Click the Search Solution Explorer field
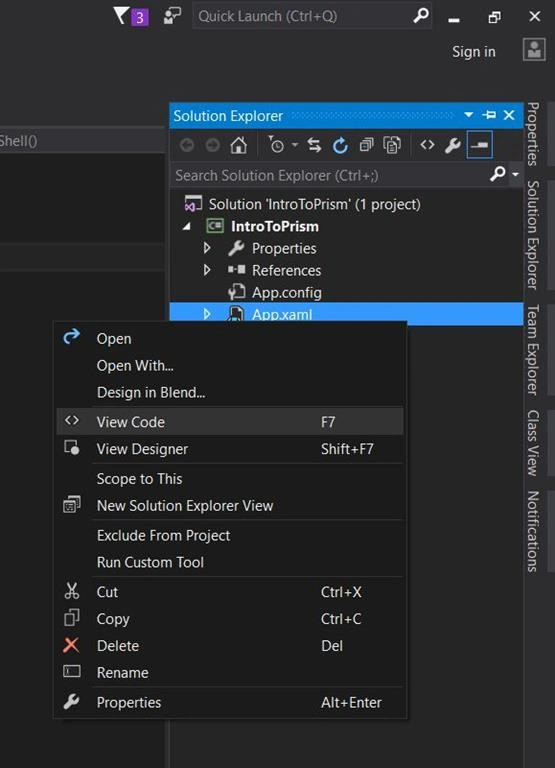Image resolution: width=555 pixels, height=768 pixels. [331, 175]
